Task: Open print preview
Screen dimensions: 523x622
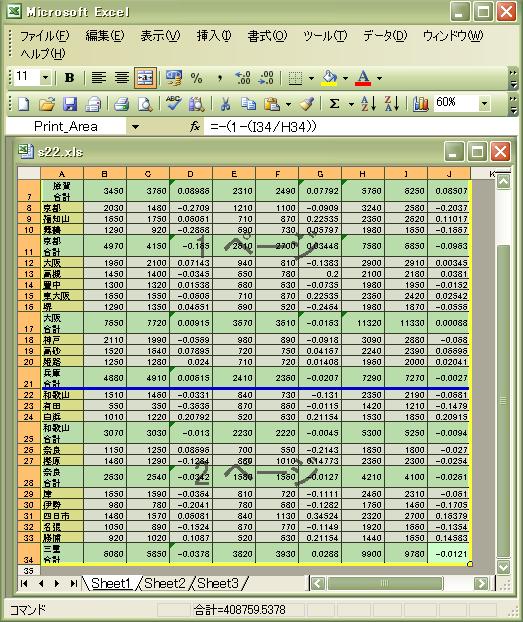Action: coord(145,104)
